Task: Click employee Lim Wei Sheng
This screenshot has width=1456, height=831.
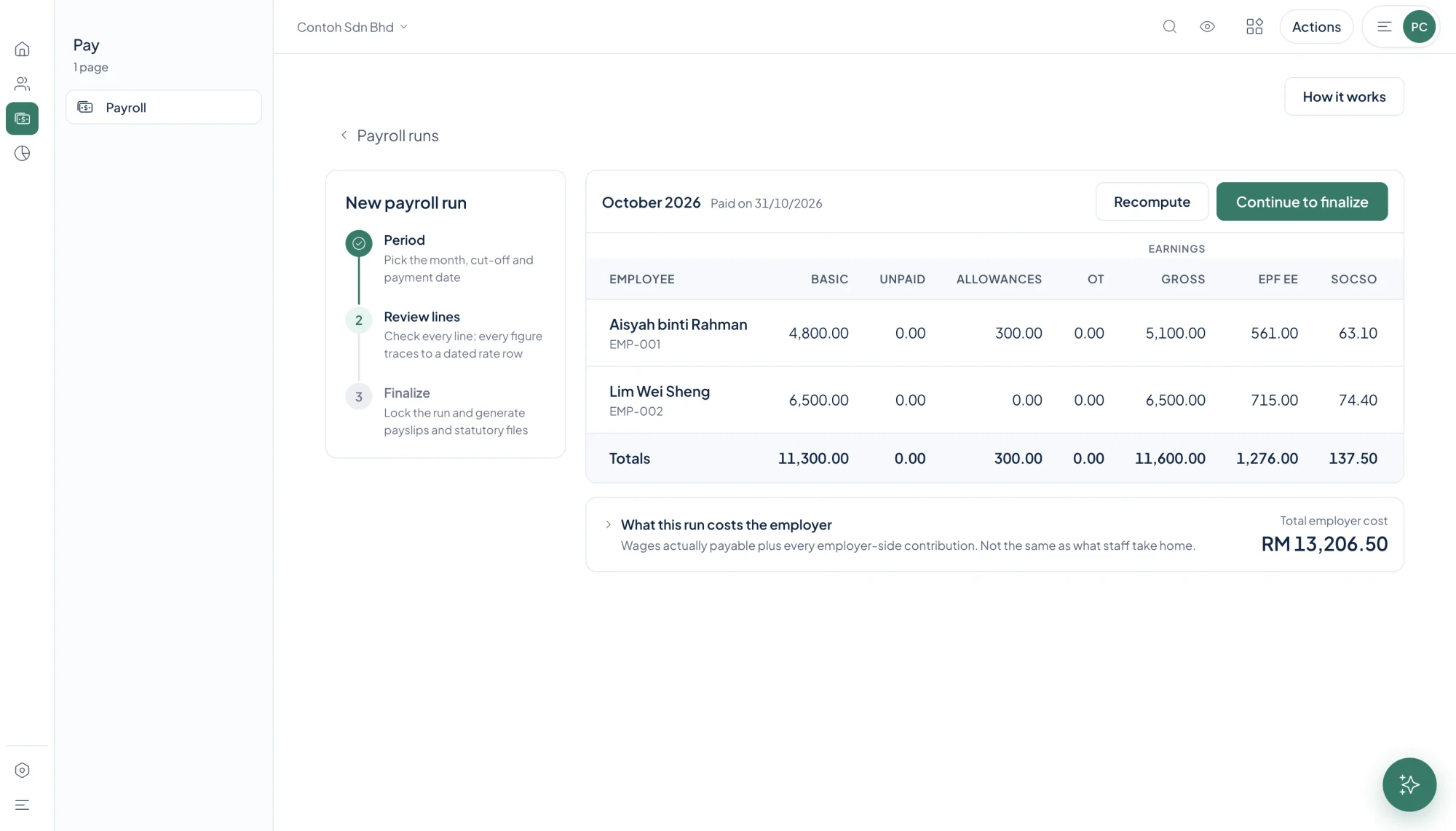Action: pos(660,392)
